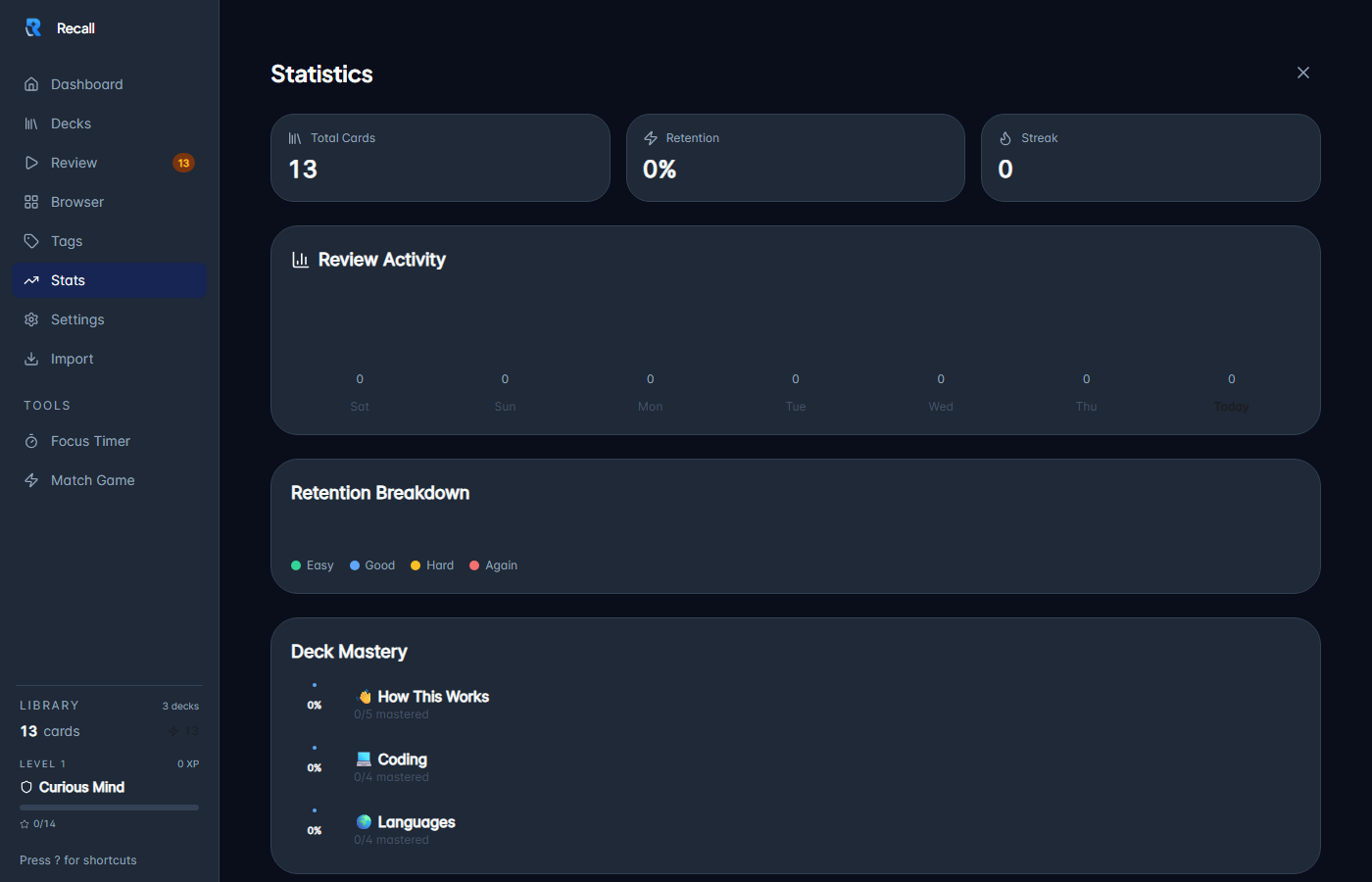Click the Review Activity bar chart icon
Image resolution: width=1372 pixels, height=882 pixels.
(301, 260)
